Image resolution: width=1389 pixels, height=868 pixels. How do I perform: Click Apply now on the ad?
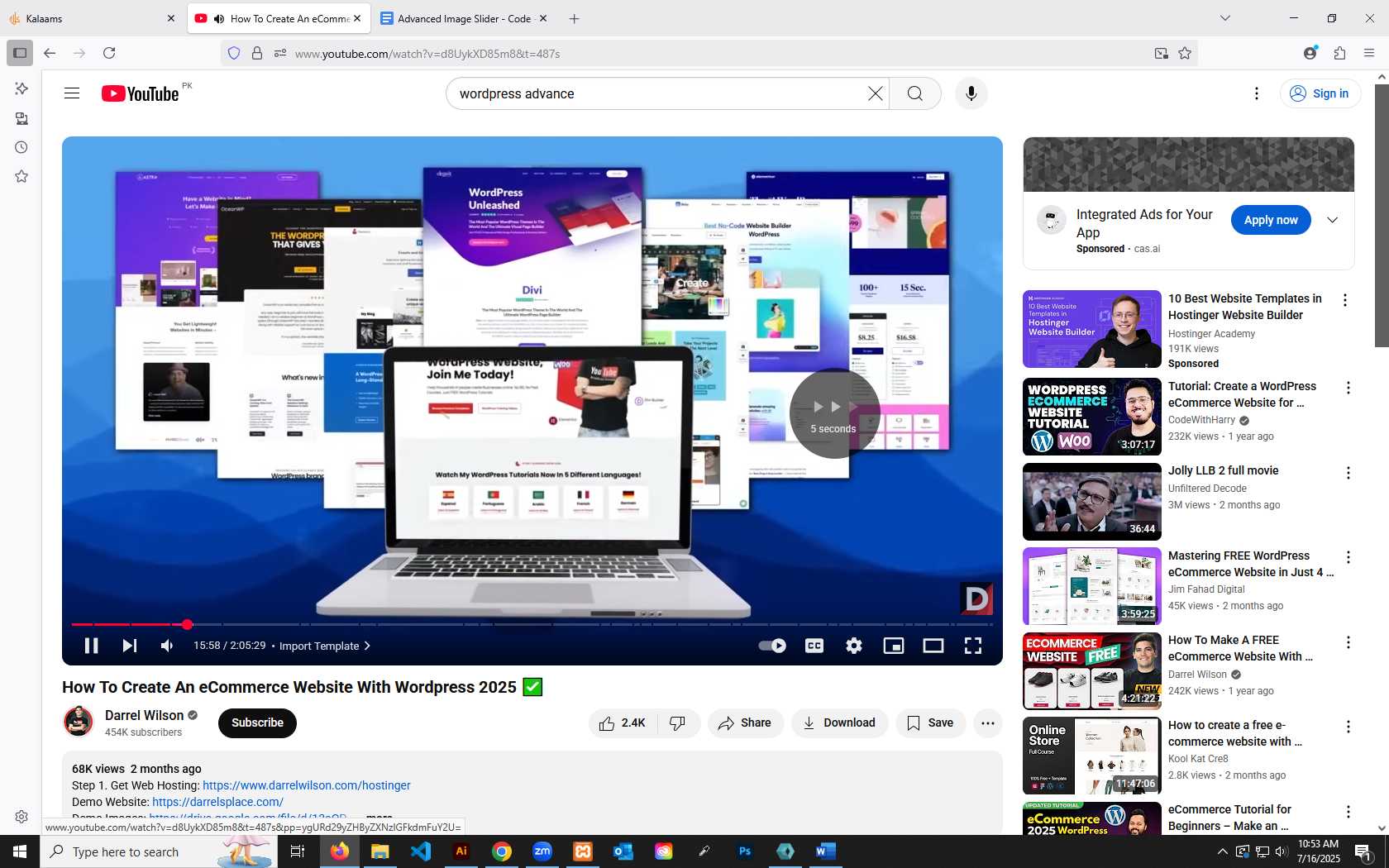(1271, 220)
